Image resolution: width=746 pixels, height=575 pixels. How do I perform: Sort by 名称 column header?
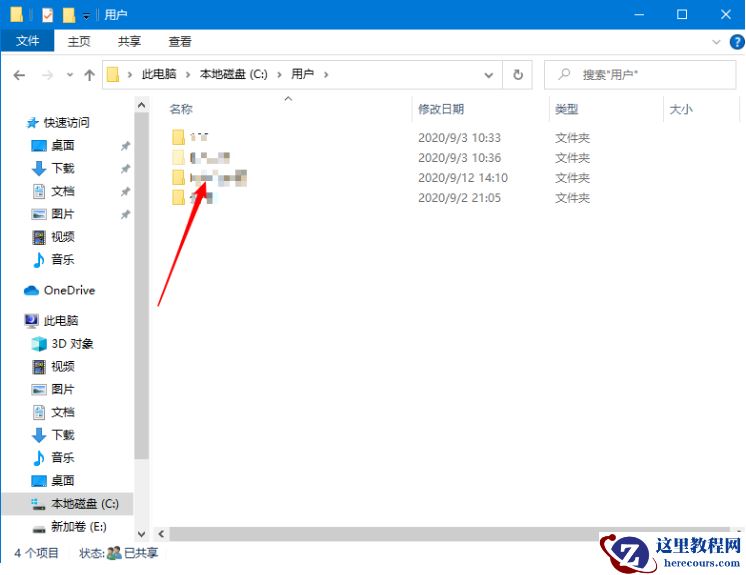pos(181,109)
